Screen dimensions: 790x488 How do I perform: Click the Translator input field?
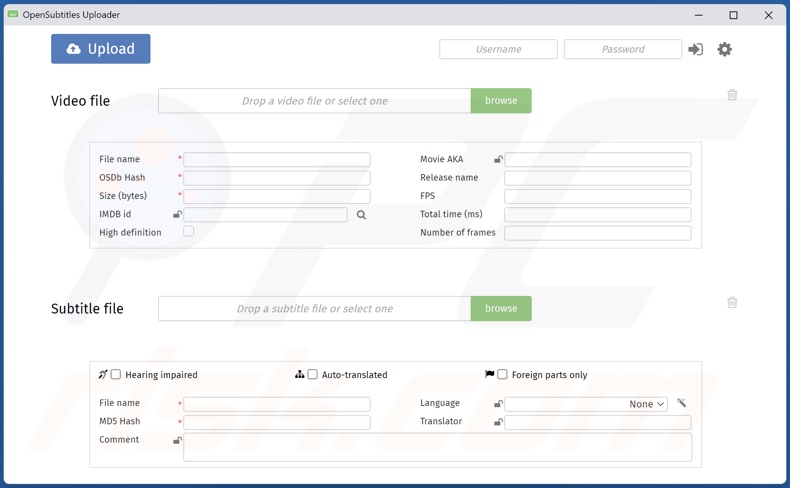pyautogui.click(x=598, y=422)
